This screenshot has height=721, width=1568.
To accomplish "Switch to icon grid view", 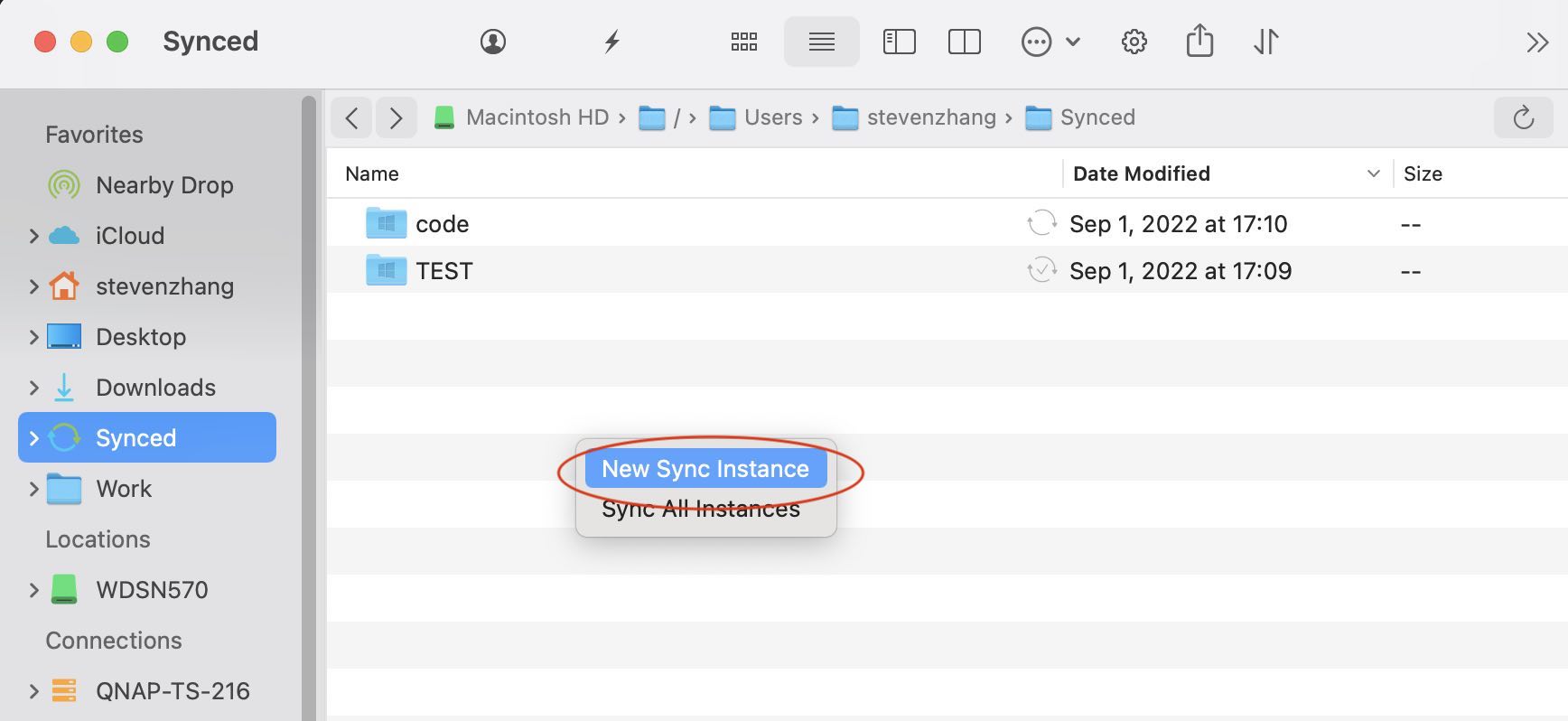I will pos(743,42).
